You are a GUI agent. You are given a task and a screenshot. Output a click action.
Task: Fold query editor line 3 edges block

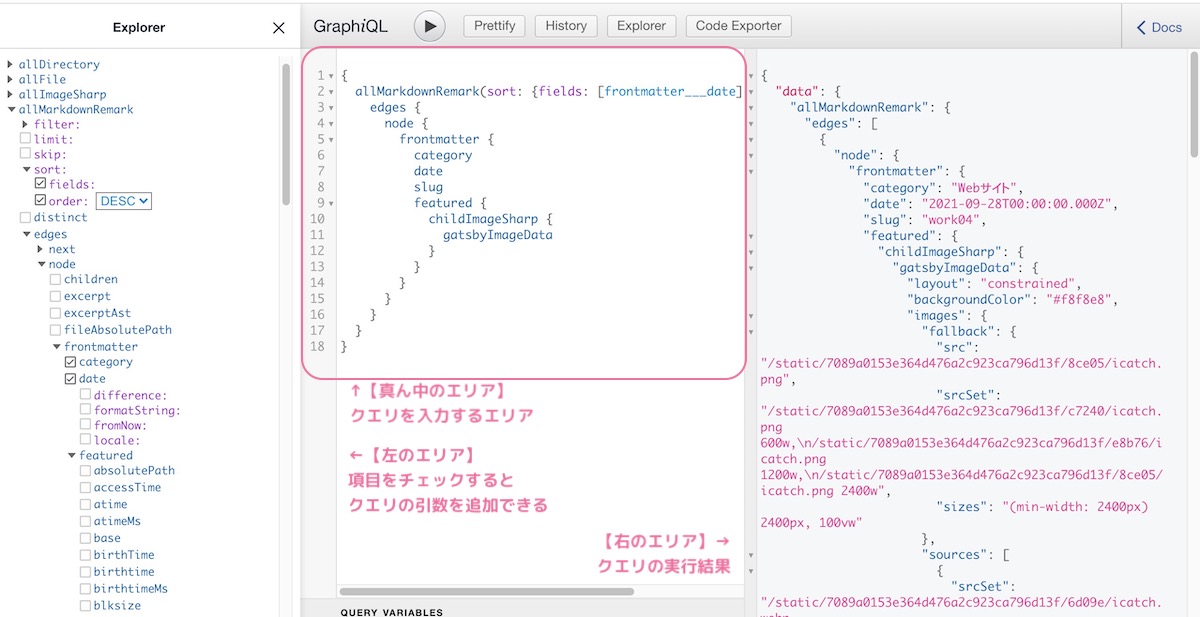(x=332, y=107)
